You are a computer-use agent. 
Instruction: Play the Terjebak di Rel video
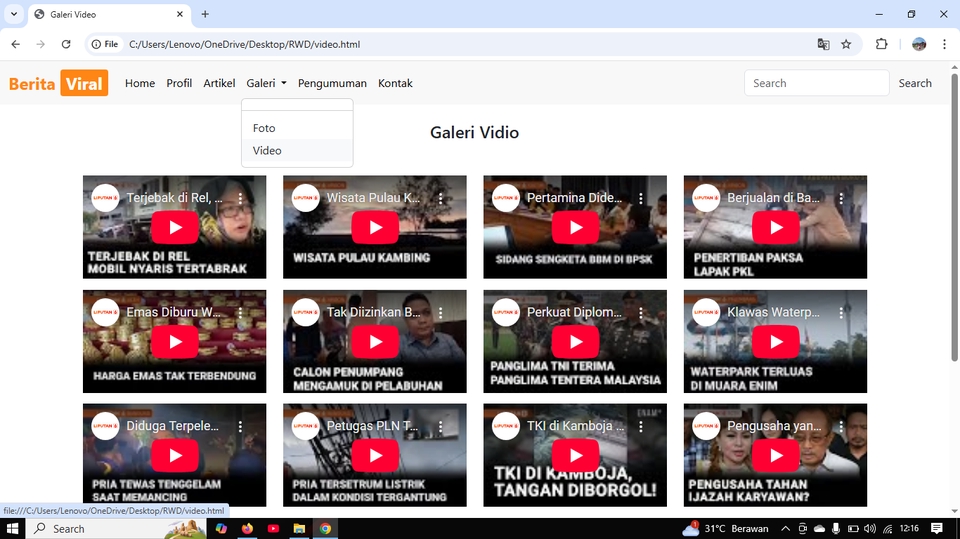[175, 228]
